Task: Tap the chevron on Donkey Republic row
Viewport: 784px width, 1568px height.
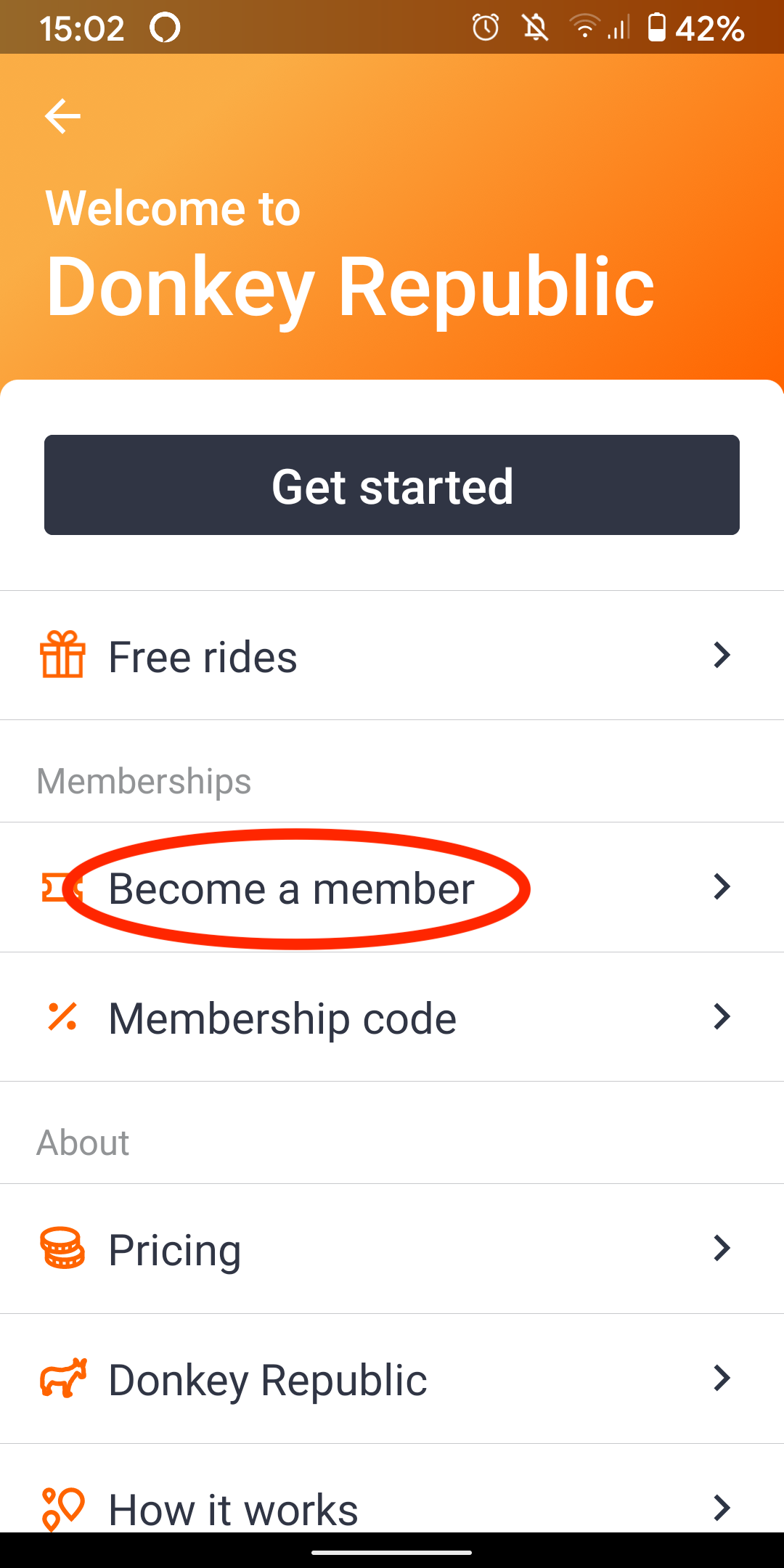Action: pos(722,1378)
